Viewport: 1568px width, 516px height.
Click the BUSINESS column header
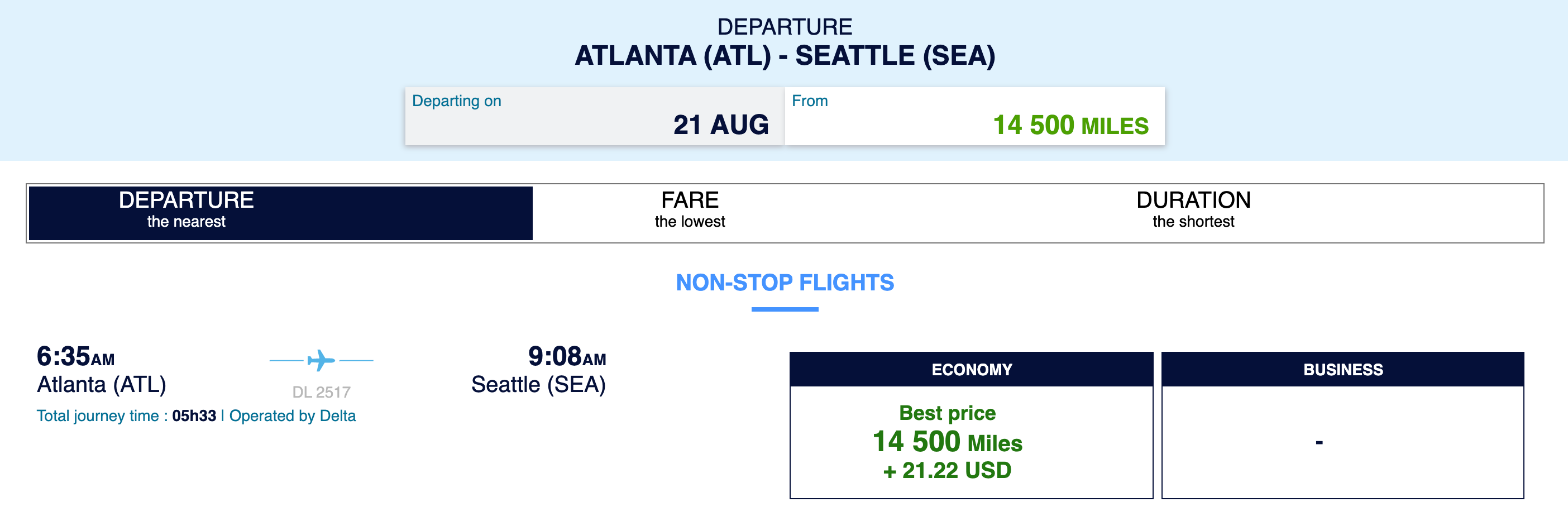coord(1342,369)
